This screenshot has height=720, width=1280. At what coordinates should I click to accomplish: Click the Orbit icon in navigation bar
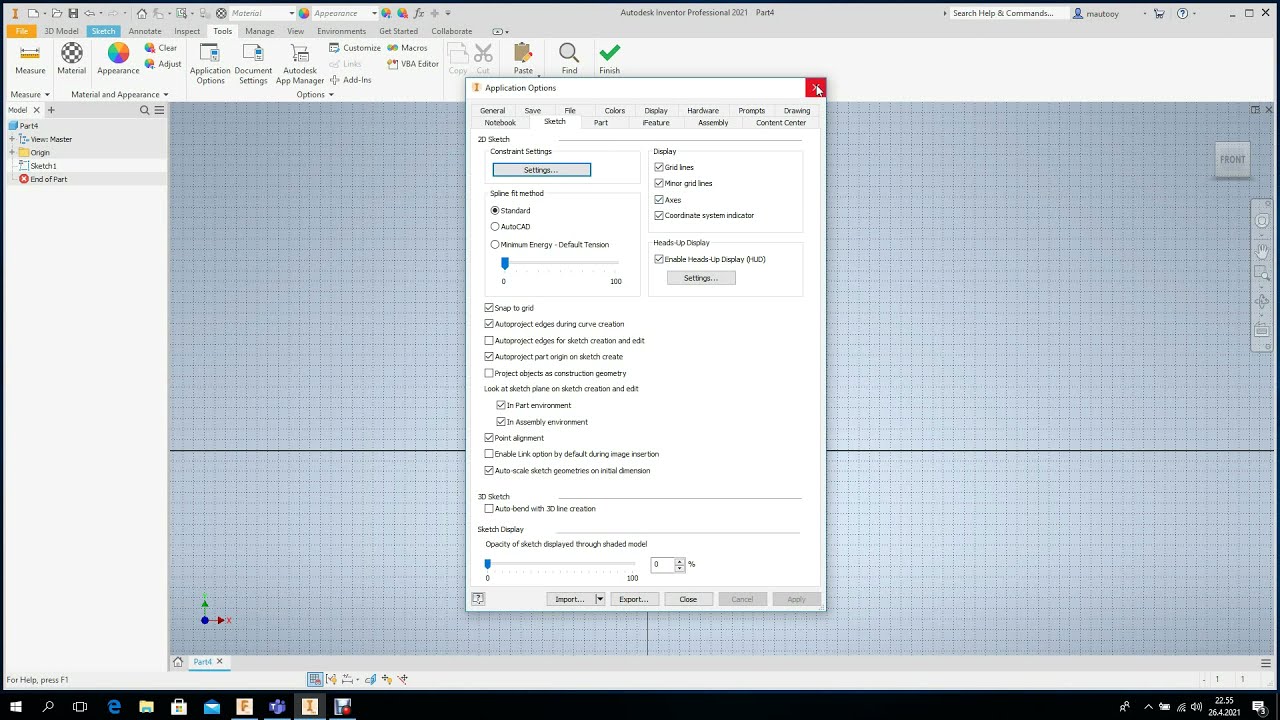pyautogui.click(x=1262, y=301)
